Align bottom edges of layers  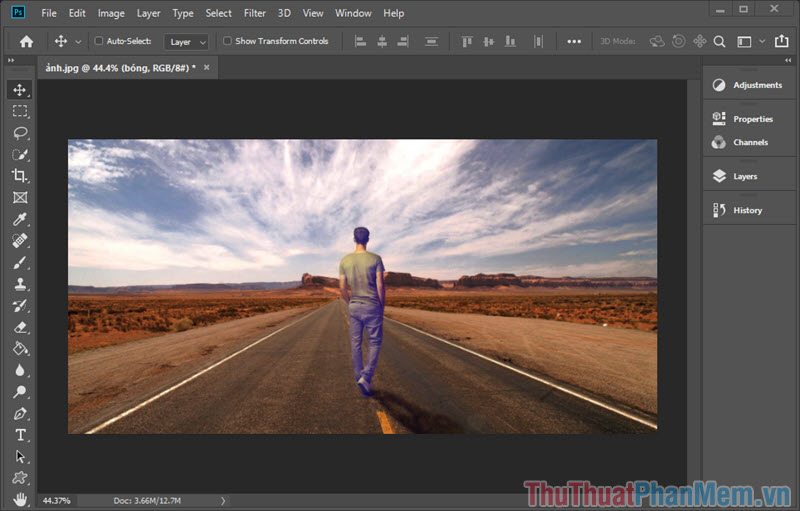click(510, 41)
